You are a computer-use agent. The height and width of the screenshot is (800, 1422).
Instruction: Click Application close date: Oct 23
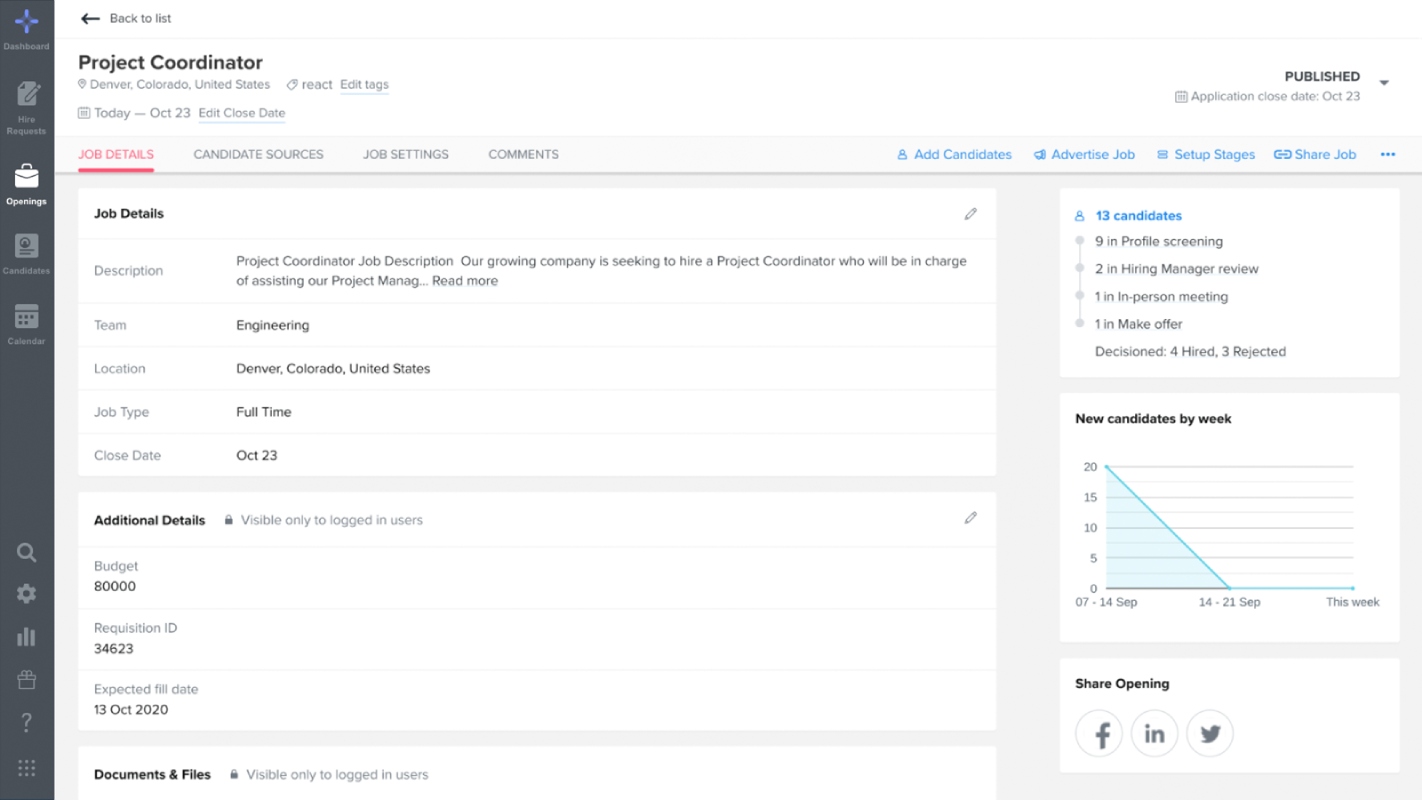pos(1275,97)
